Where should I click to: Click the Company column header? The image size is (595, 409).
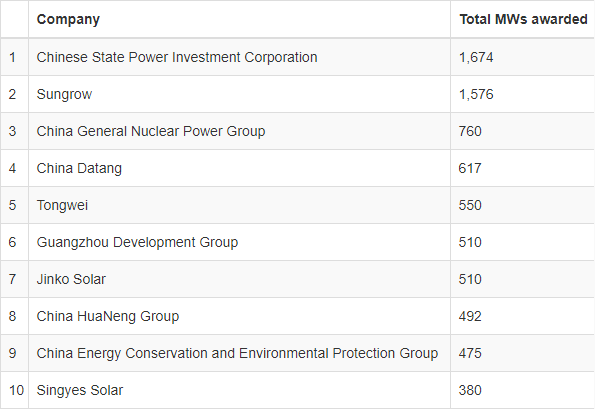pos(239,19)
